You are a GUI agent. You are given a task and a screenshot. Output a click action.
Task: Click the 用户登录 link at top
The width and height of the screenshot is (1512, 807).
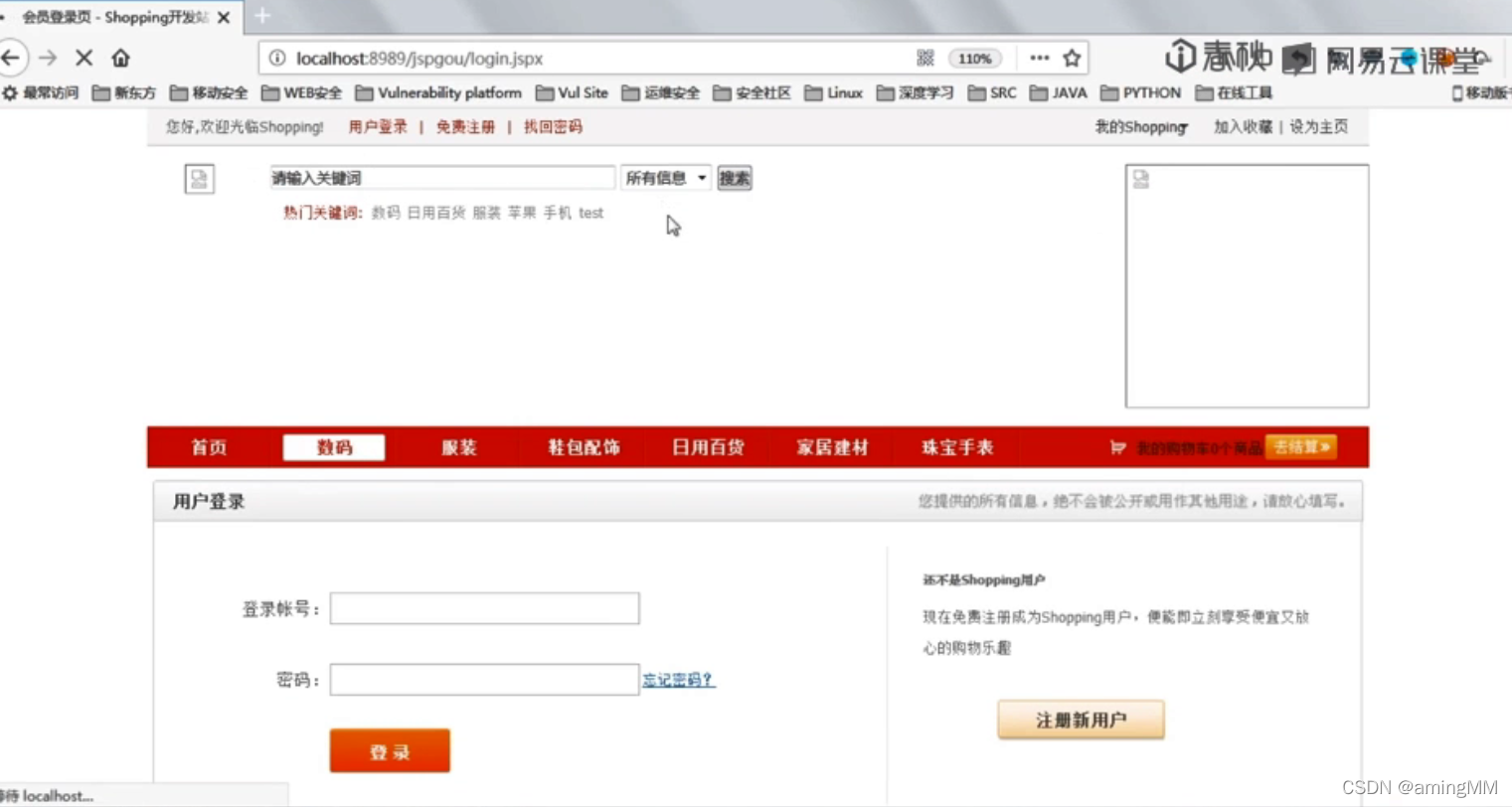(378, 127)
